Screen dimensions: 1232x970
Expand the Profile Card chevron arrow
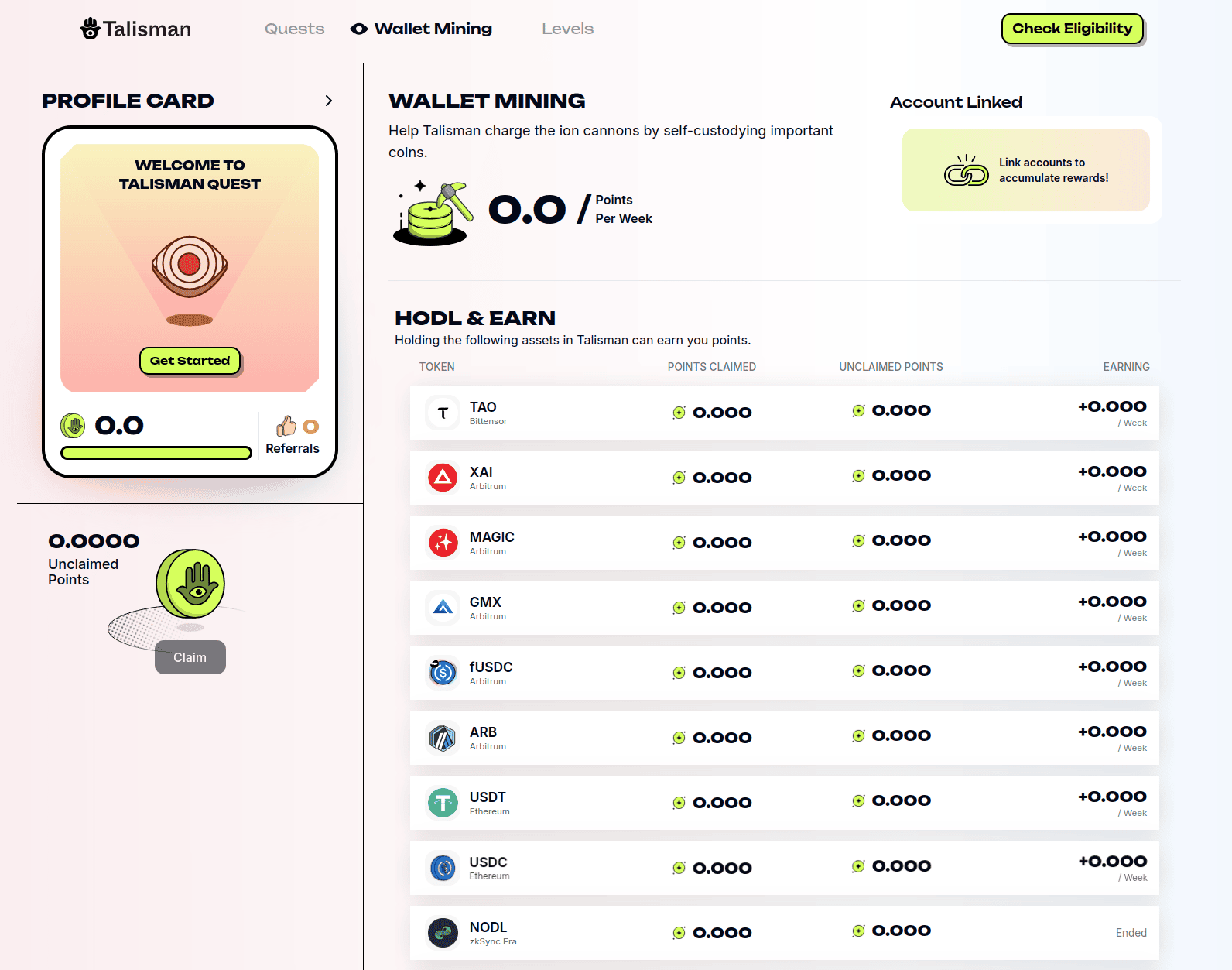coord(329,101)
